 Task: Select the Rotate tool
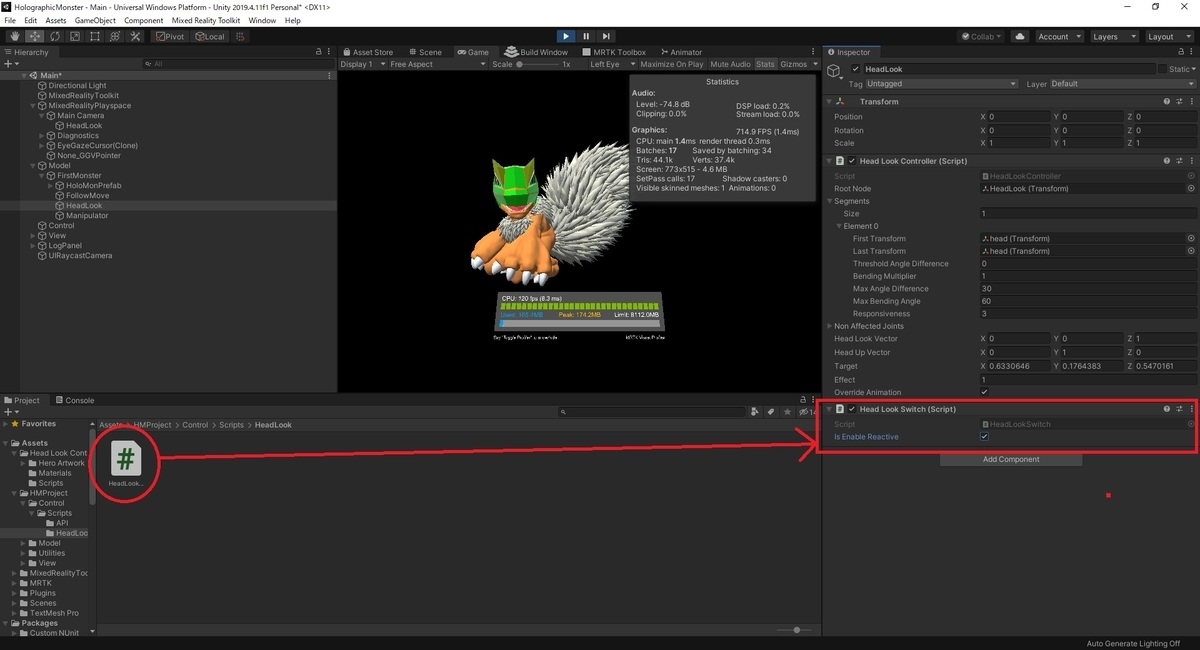54,36
